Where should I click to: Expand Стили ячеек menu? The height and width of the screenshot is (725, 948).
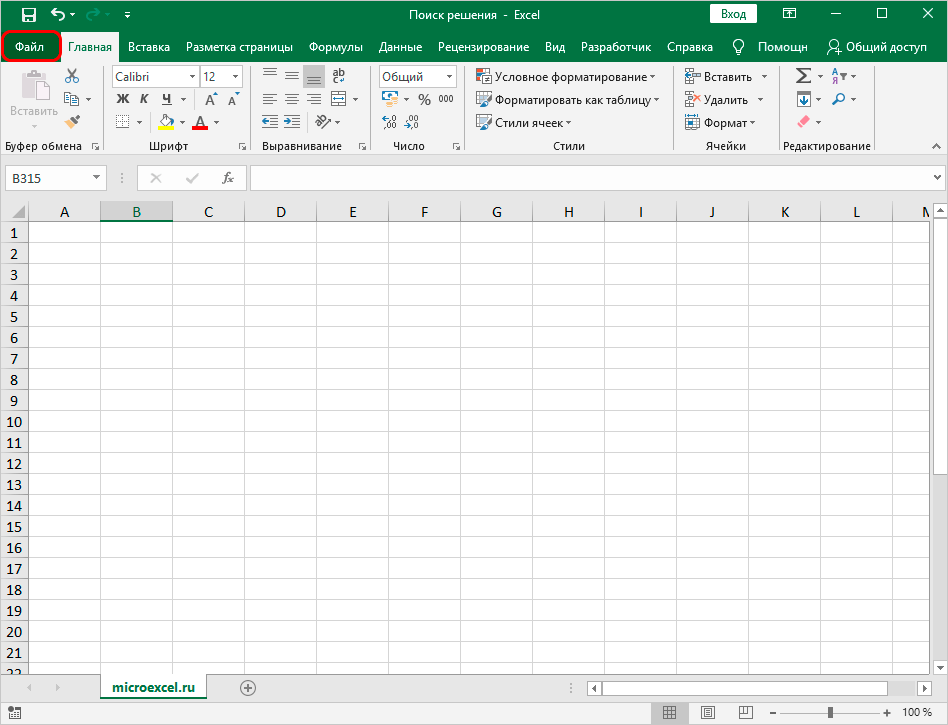coord(523,123)
